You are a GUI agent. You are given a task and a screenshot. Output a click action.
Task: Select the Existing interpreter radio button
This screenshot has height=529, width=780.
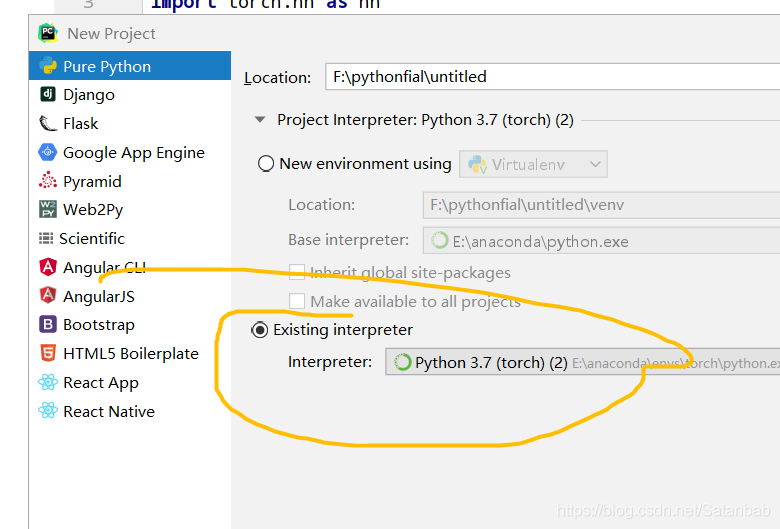(260, 329)
